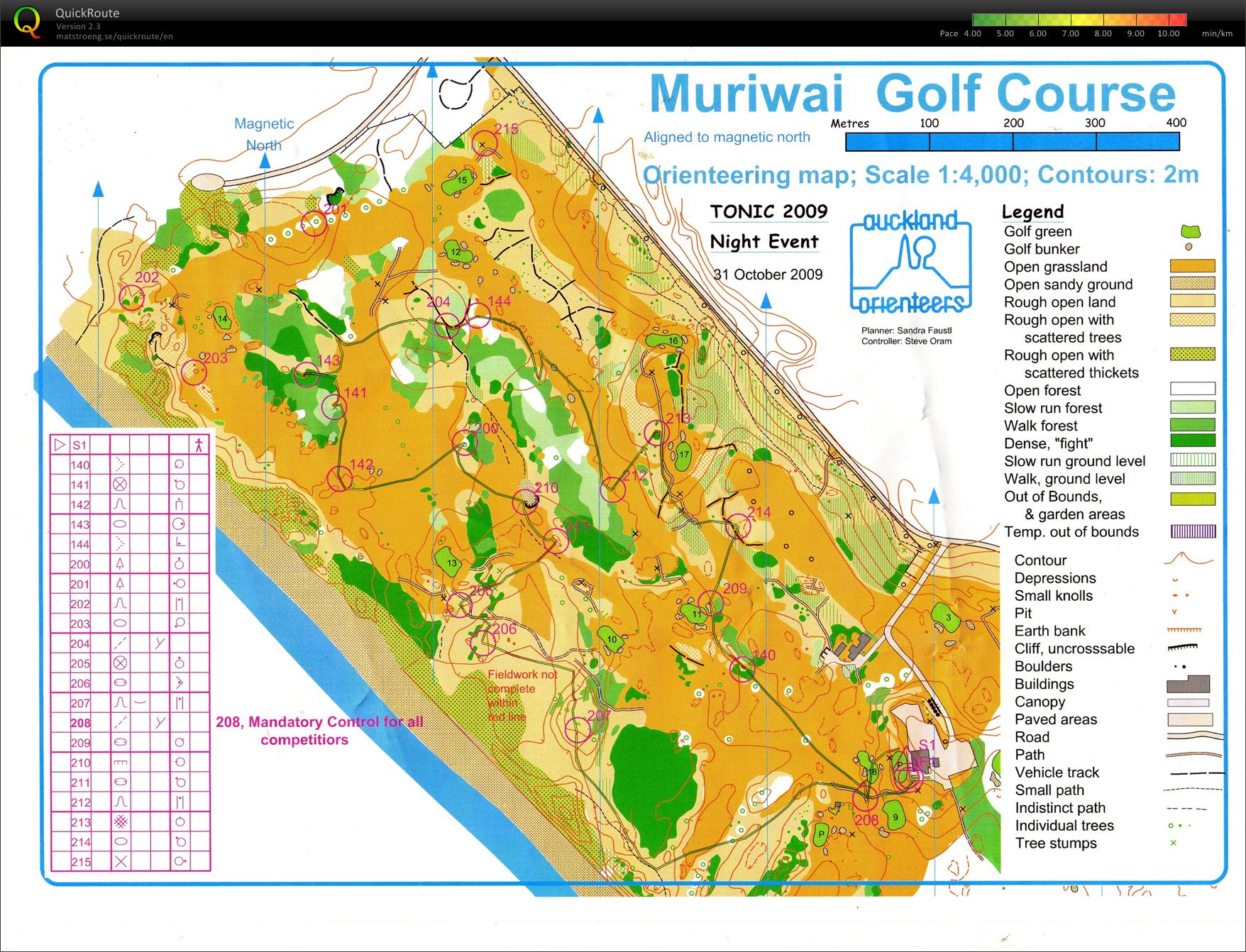Click the 215 X symbol in the table

click(x=121, y=862)
